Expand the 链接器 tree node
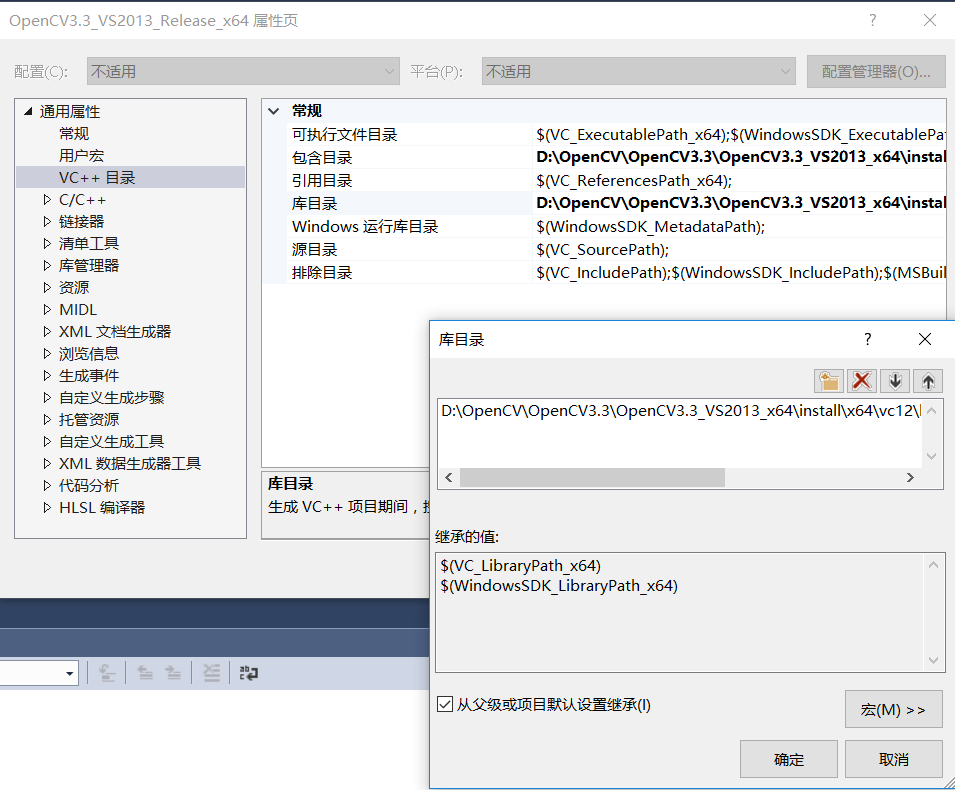Viewport: 955px width, 790px height. coord(47,222)
